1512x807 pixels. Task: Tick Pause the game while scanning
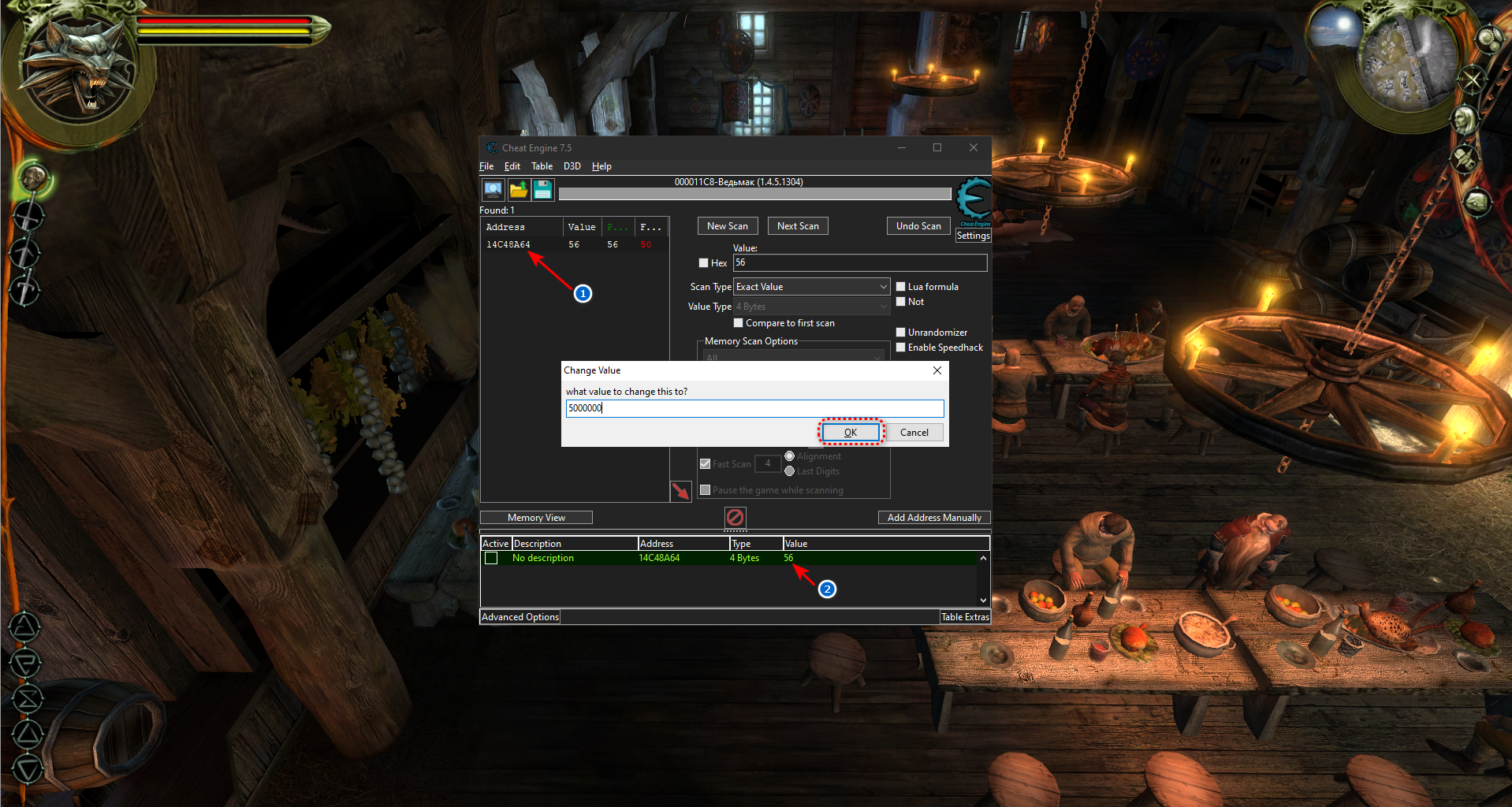click(x=705, y=490)
